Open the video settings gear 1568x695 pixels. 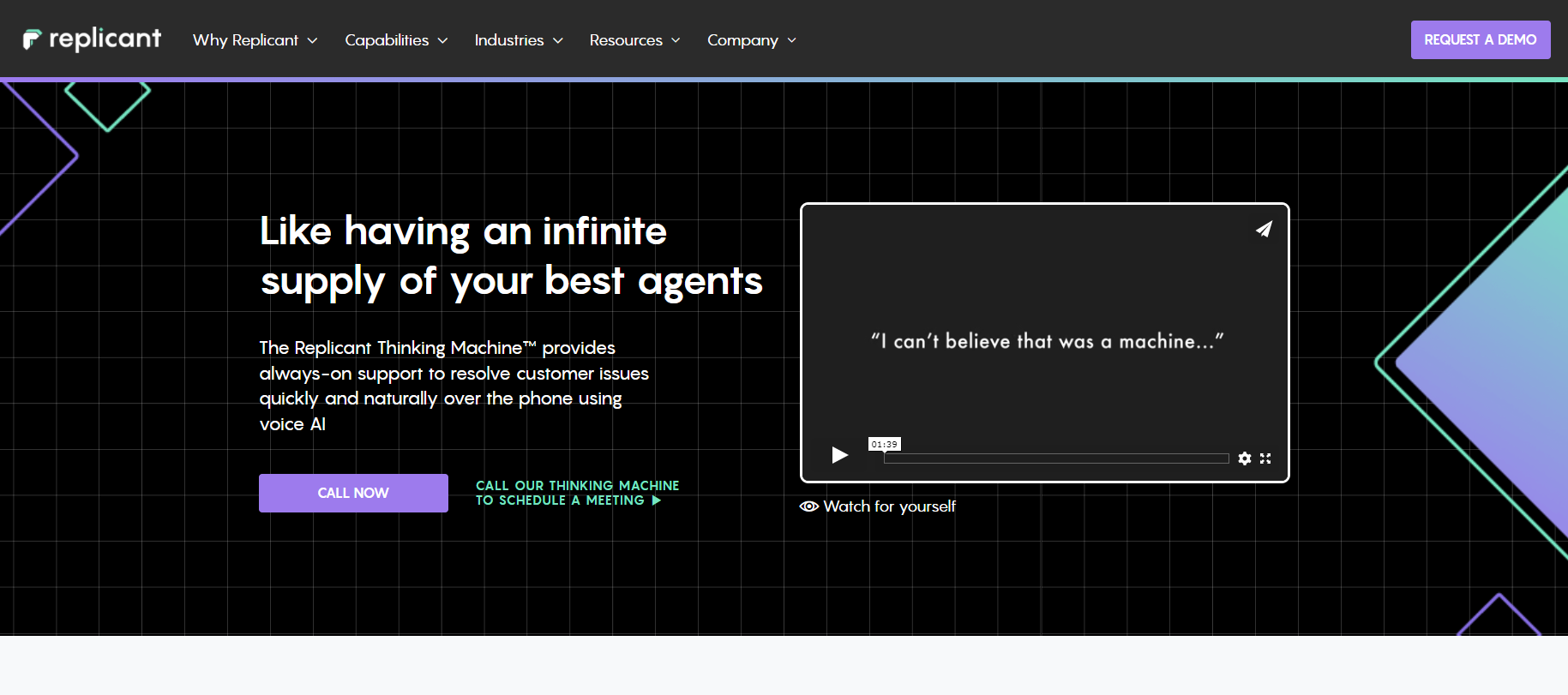click(x=1245, y=458)
